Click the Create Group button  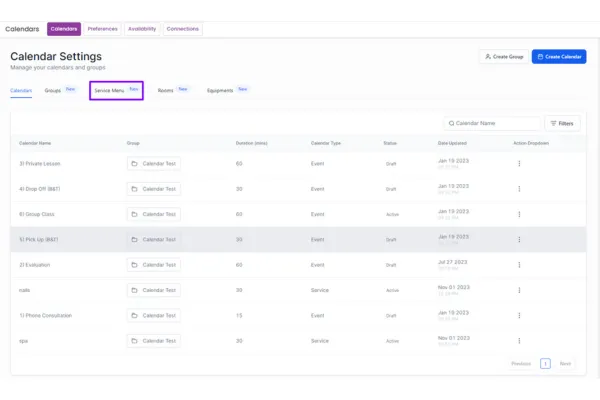[503, 57]
